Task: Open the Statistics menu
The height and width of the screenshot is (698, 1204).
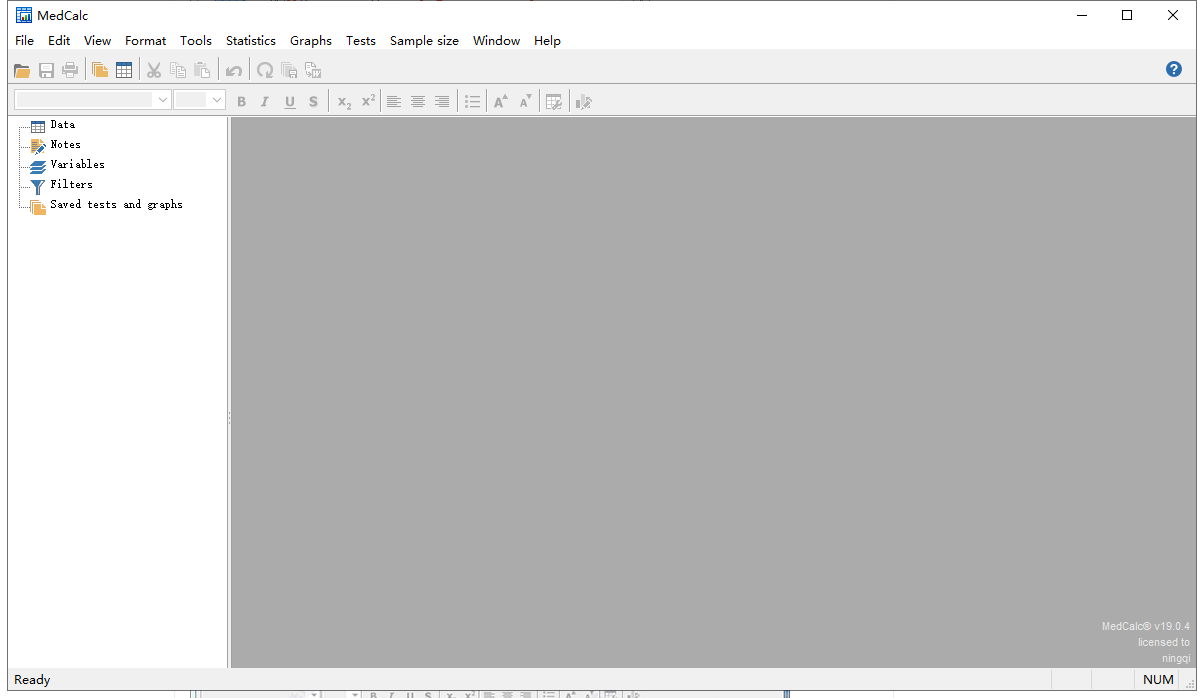Action: (x=250, y=41)
